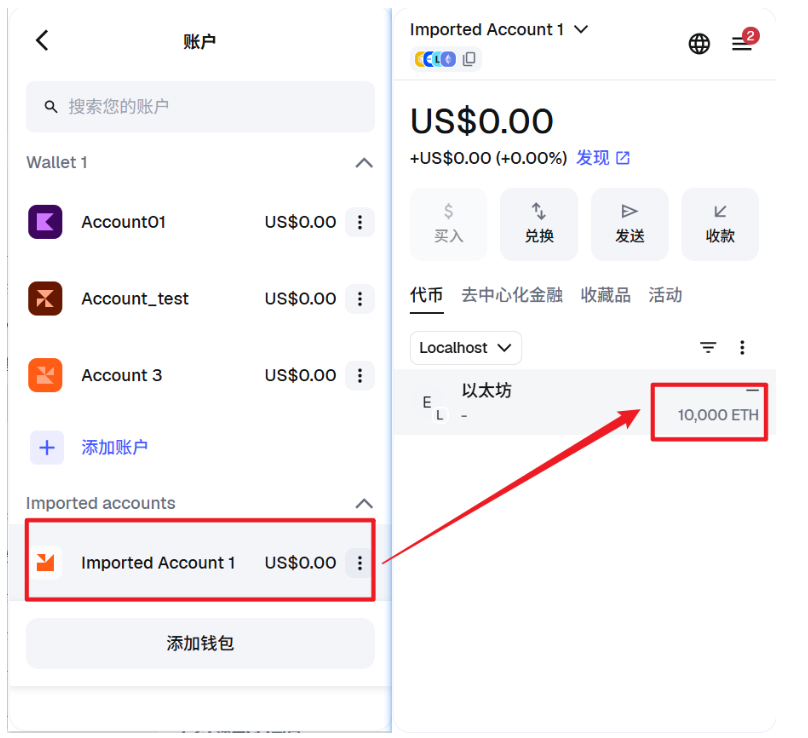
Task: Click the Account_test brown avatar icon
Action: [45, 298]
